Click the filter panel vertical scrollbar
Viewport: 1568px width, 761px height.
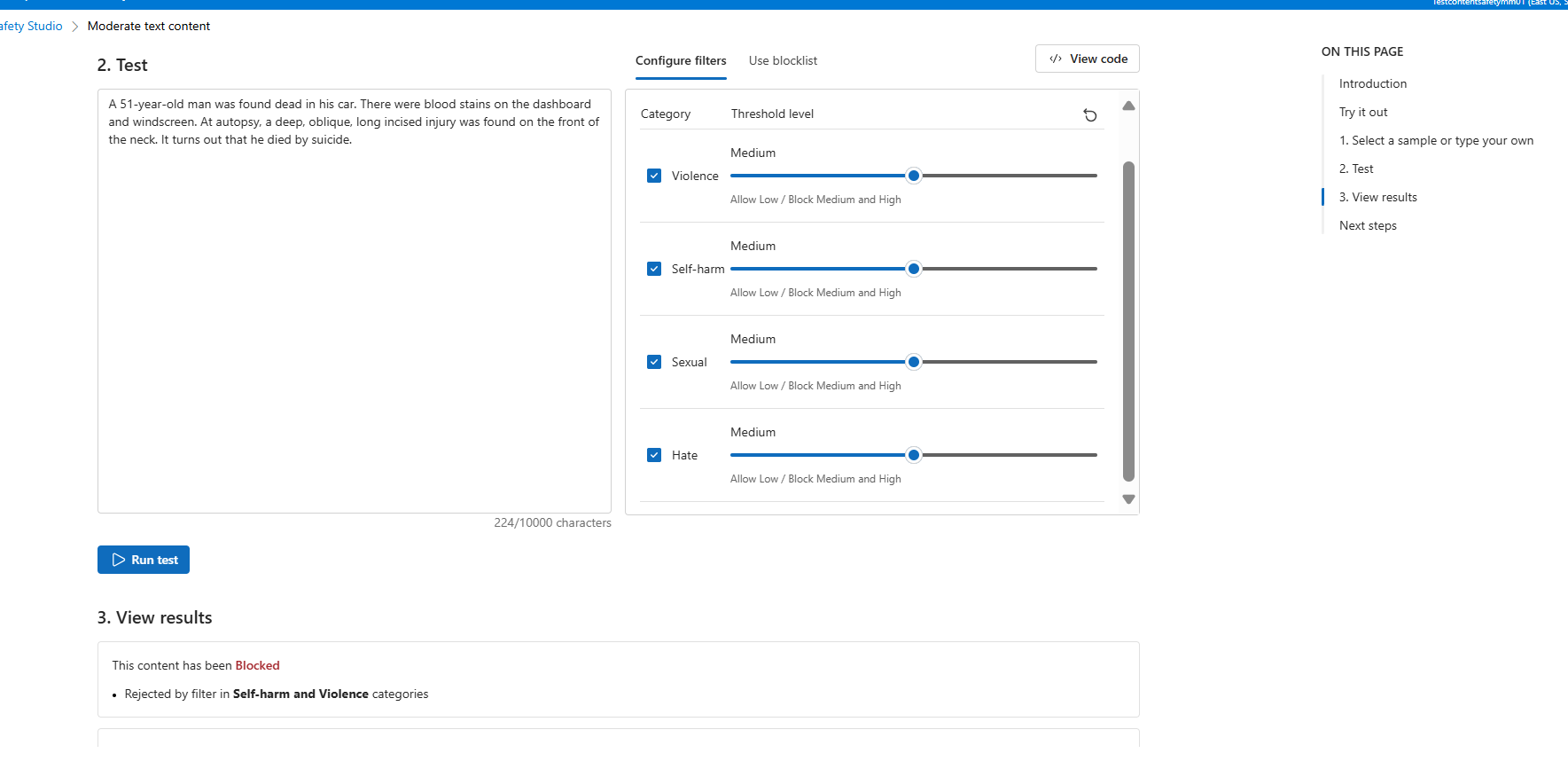click(1128, 321)
